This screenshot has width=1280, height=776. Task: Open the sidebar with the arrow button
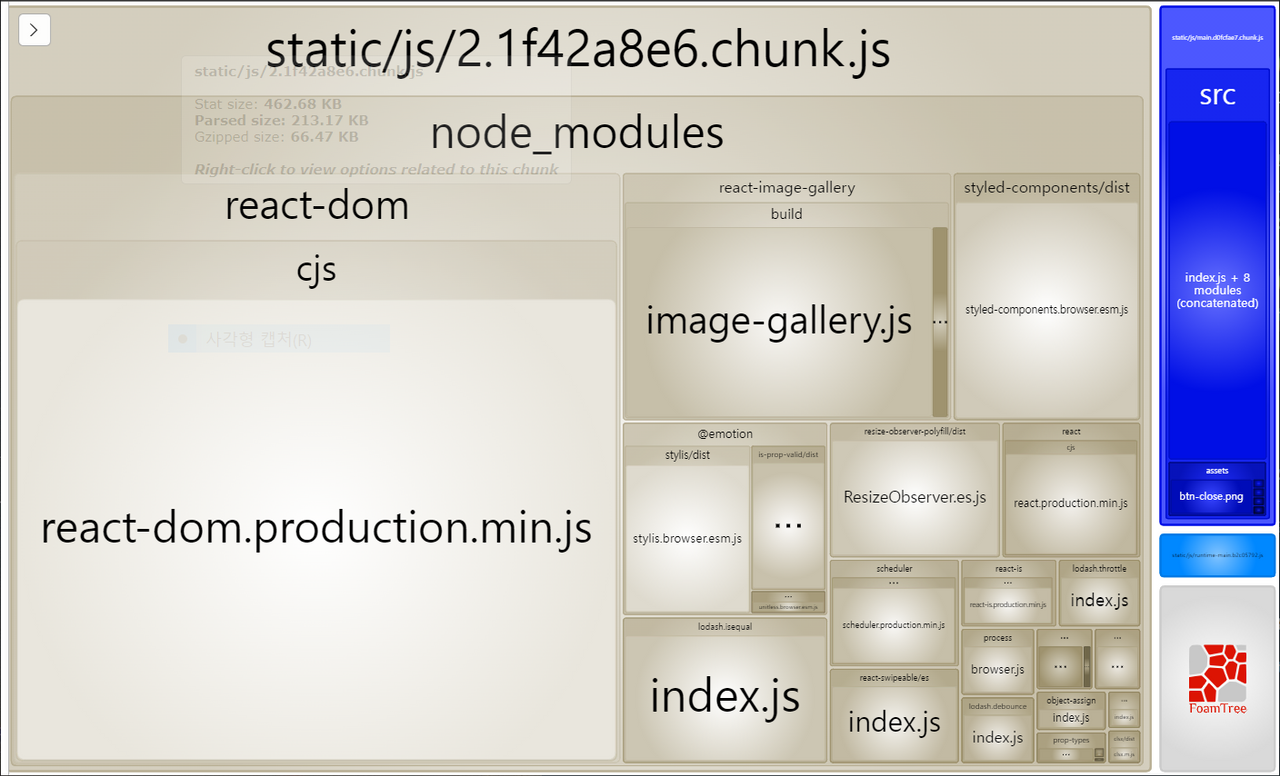point(34,30)
